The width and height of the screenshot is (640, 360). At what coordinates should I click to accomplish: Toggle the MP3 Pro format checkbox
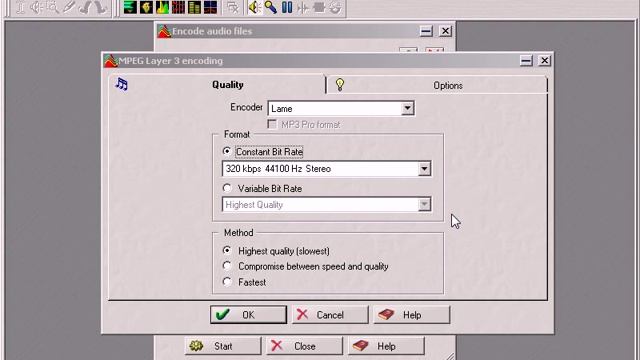coord(304,124)
